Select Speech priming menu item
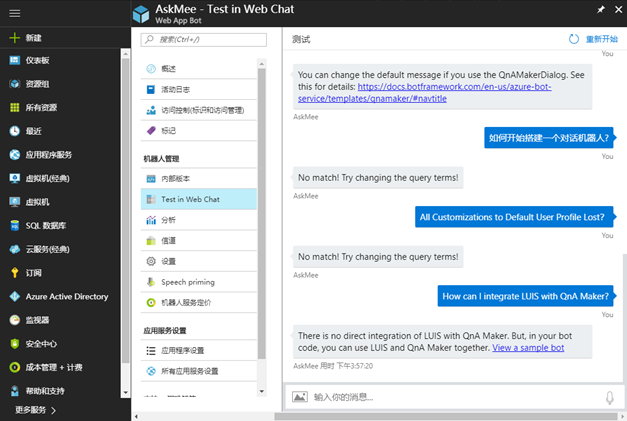Viewport: 627px width, 421px height. (x=199, y=282)
